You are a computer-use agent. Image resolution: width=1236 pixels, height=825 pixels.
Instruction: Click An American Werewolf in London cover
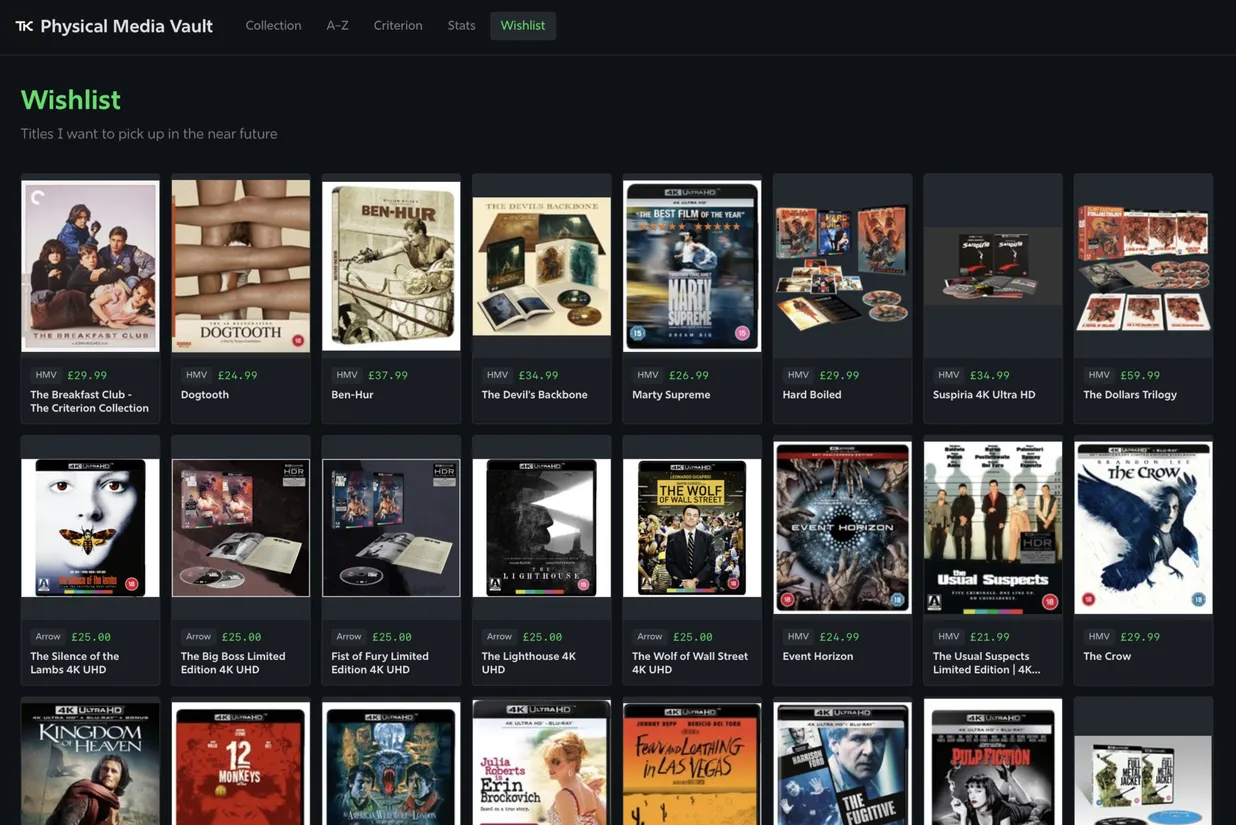click(x=391, y=763)
